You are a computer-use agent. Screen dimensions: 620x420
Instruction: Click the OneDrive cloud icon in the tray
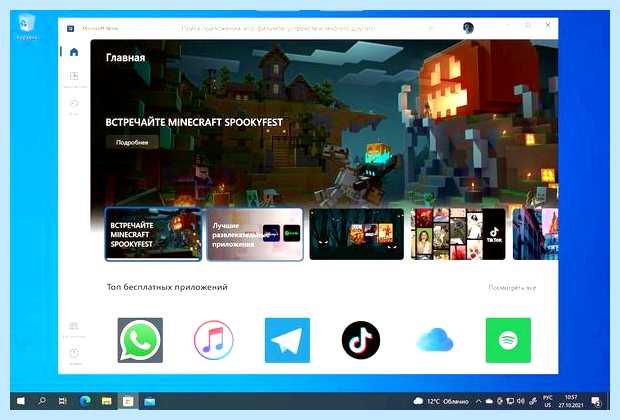489,401
